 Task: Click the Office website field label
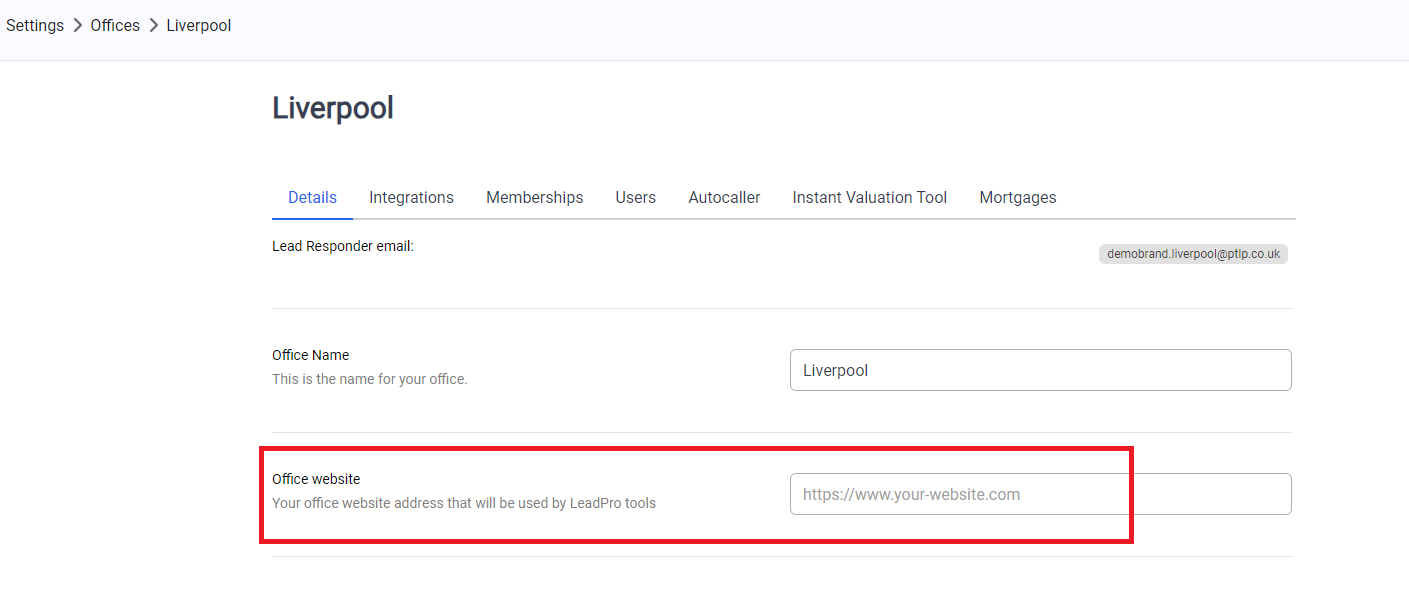pyautogui.click(x=316, y=479)
